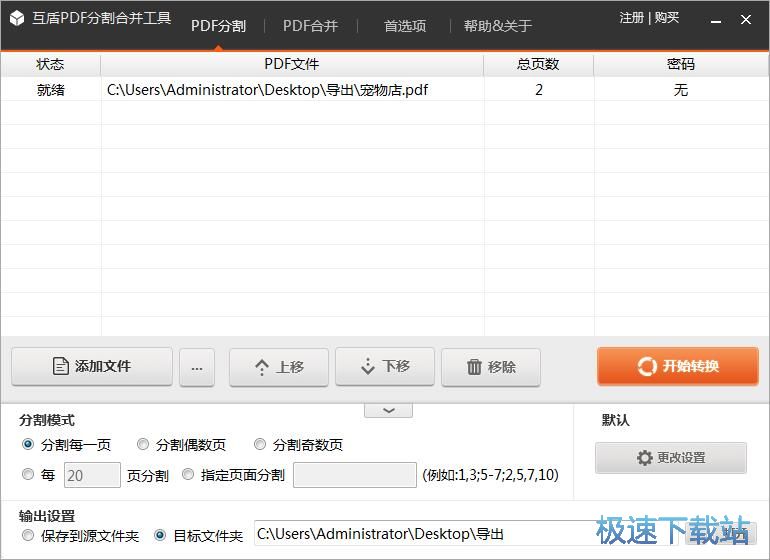Click the 密码 column header
Screen dimensions: 770x560
click(x=681, y=64)
